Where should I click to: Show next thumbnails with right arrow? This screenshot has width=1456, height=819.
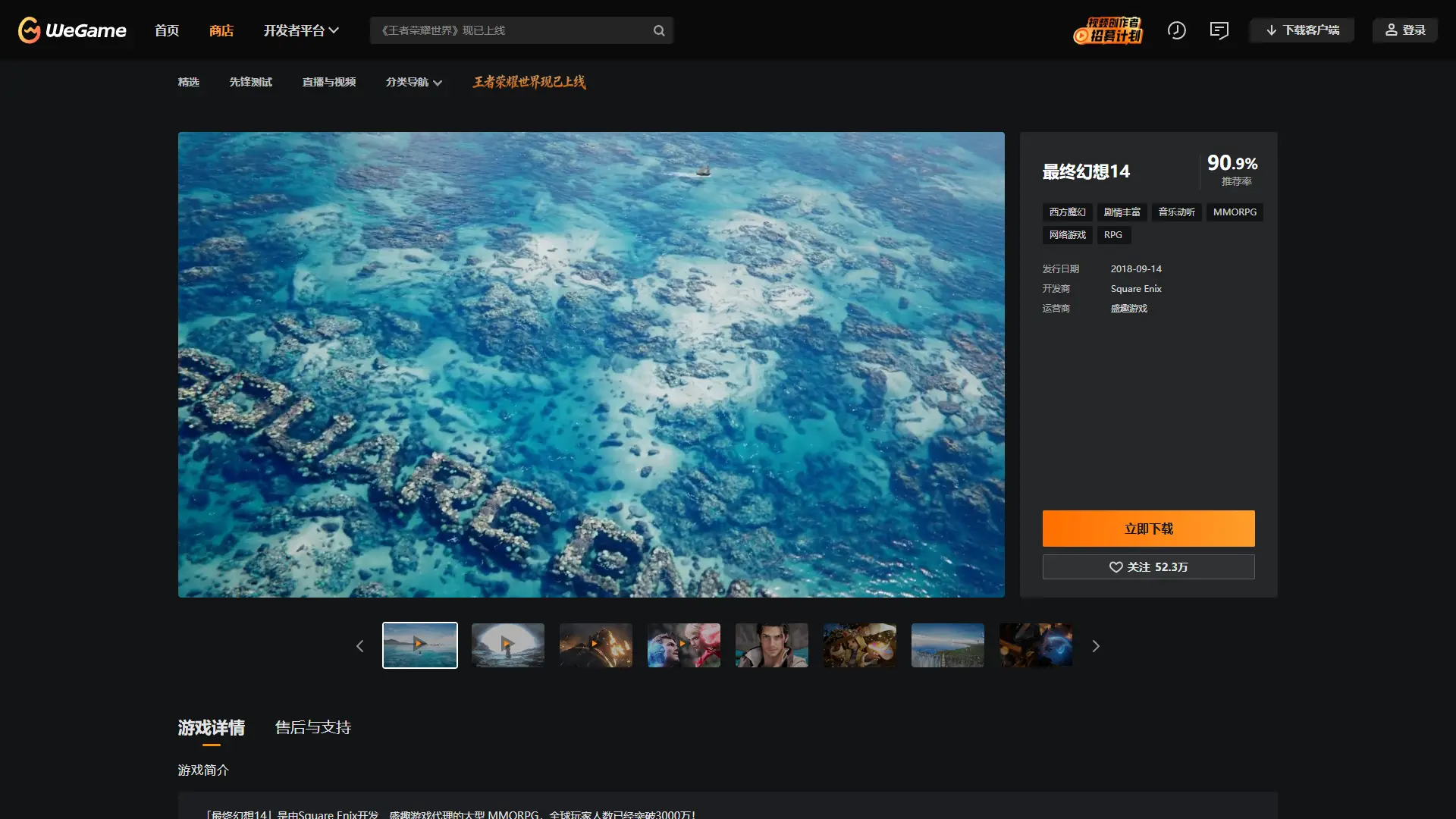1095,646
